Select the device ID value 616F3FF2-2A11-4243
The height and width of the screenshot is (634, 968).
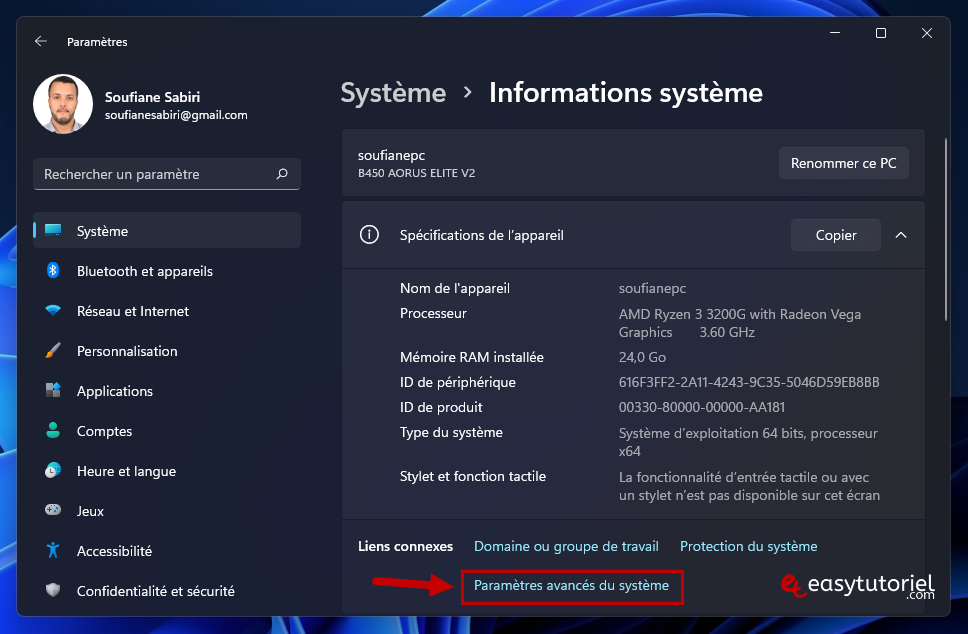click(749, 382)
